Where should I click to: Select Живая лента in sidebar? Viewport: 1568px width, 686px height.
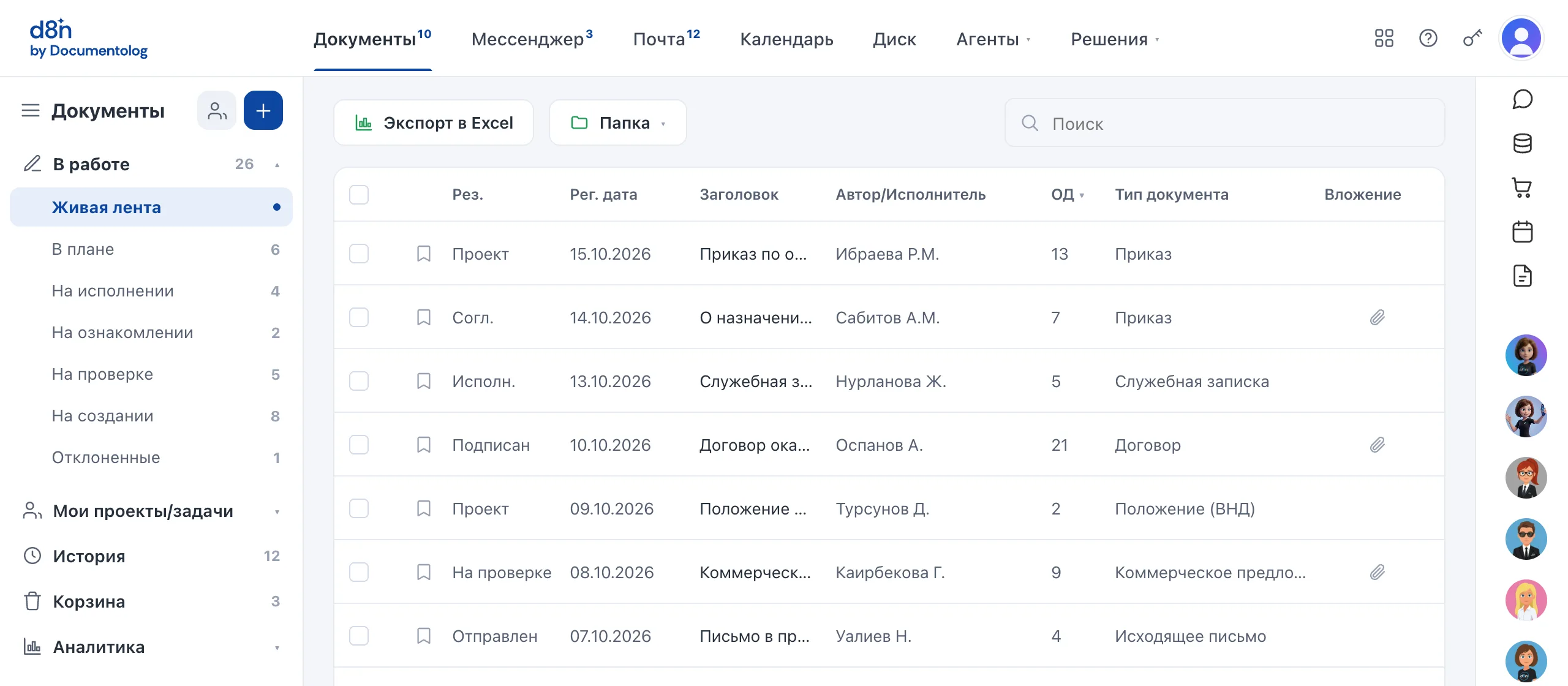tap(151, 207)
